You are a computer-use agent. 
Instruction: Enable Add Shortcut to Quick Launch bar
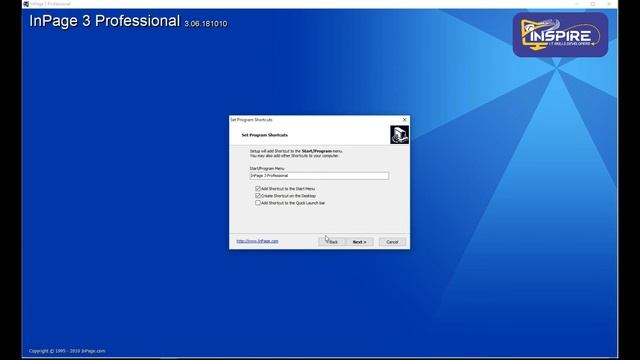click(x=258, y=203)
